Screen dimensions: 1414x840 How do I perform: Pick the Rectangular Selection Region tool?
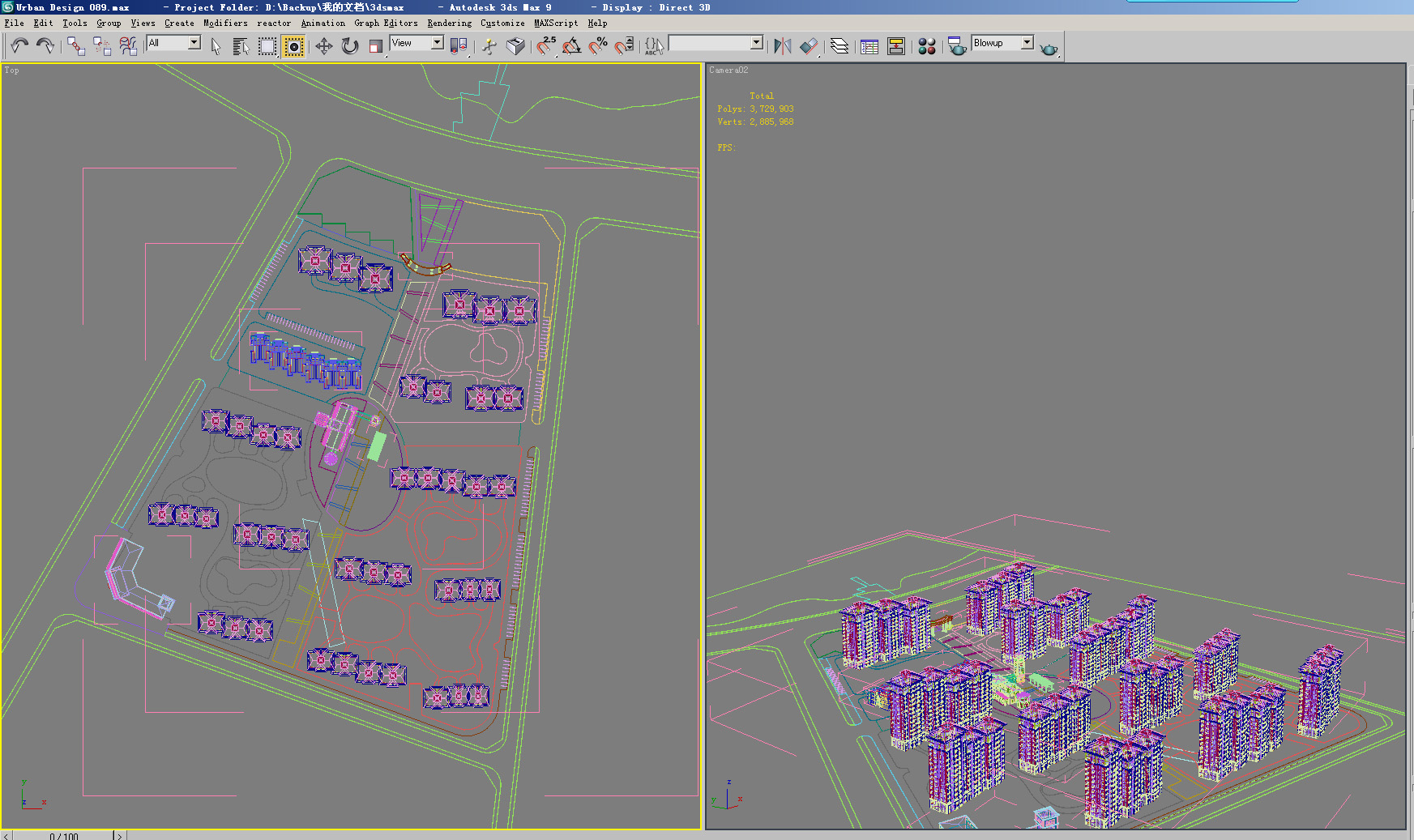pos(267,46)
